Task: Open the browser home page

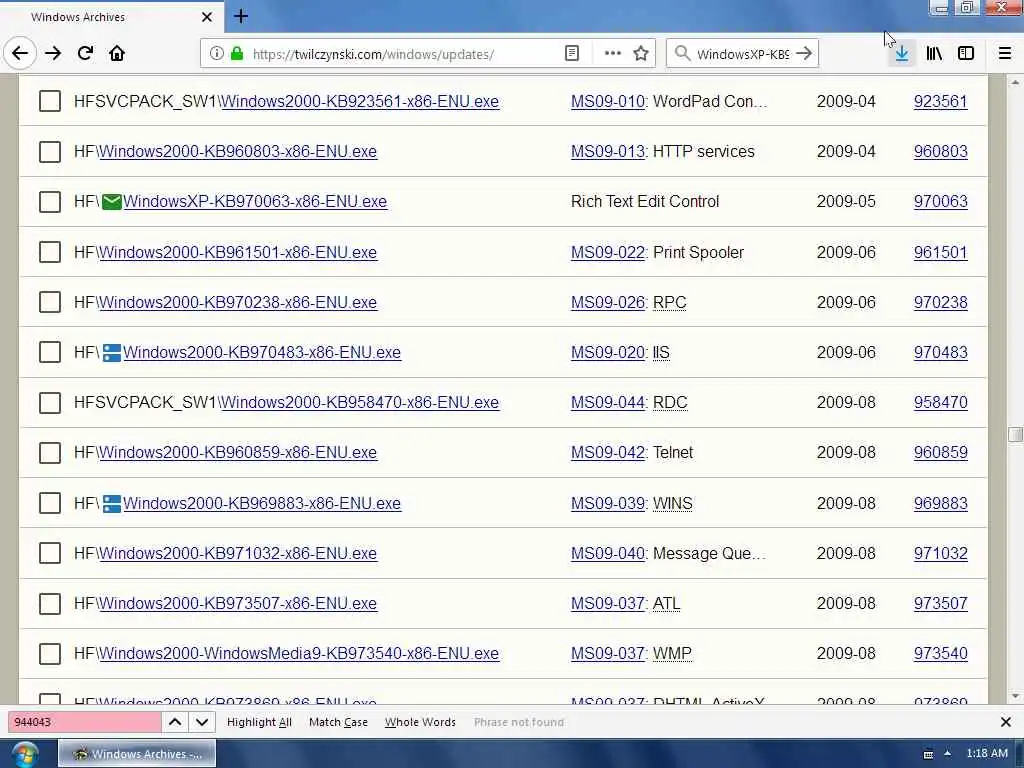Action: click(x=117, y=54)
